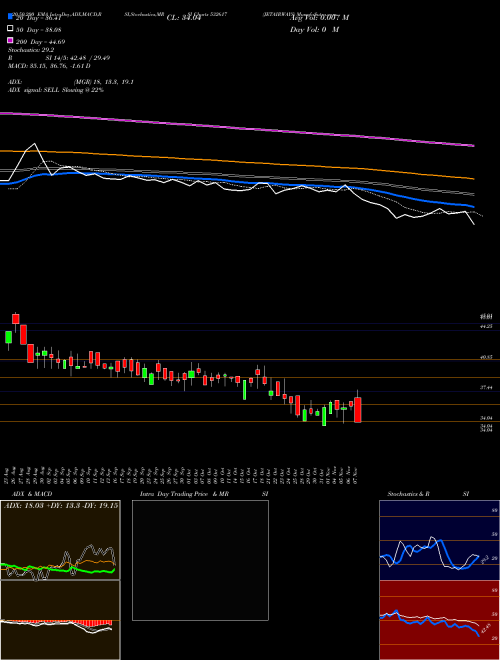
Task: Click the 'CL: 34.04' closing price label
Action: 184,18
